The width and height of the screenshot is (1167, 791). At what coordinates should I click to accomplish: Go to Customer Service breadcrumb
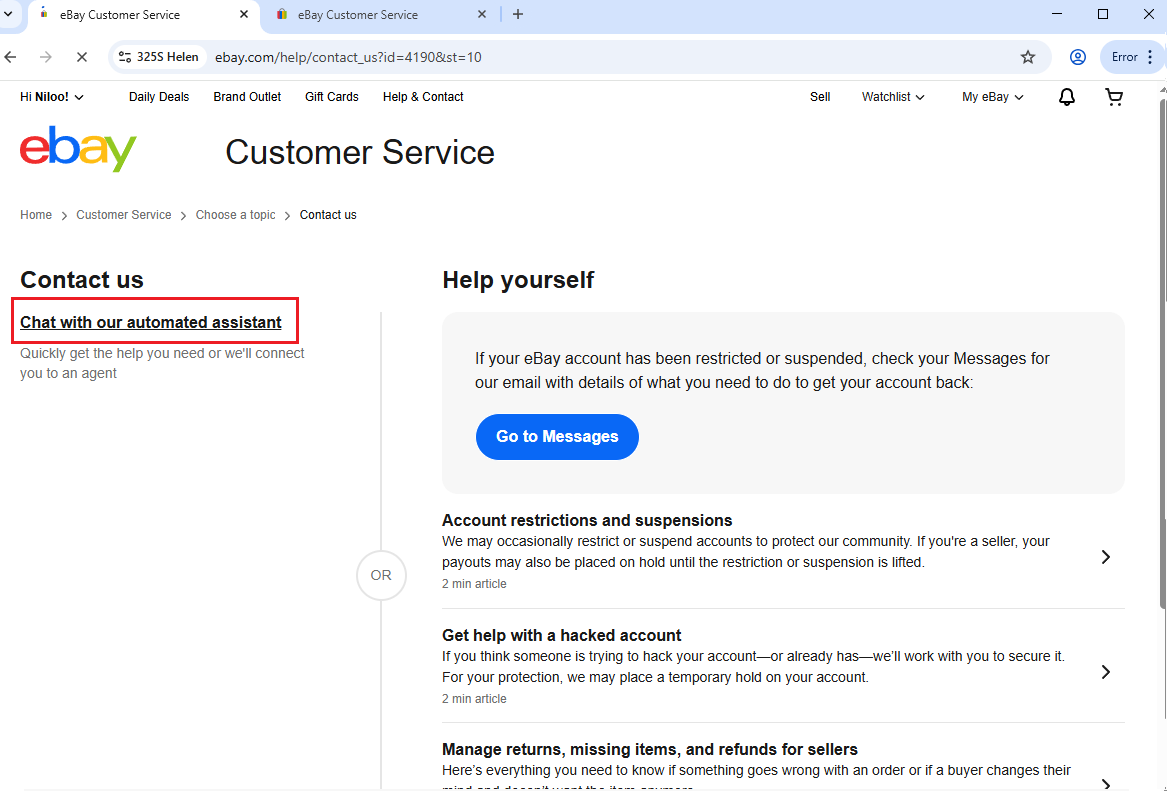click(x=124, y=215)
